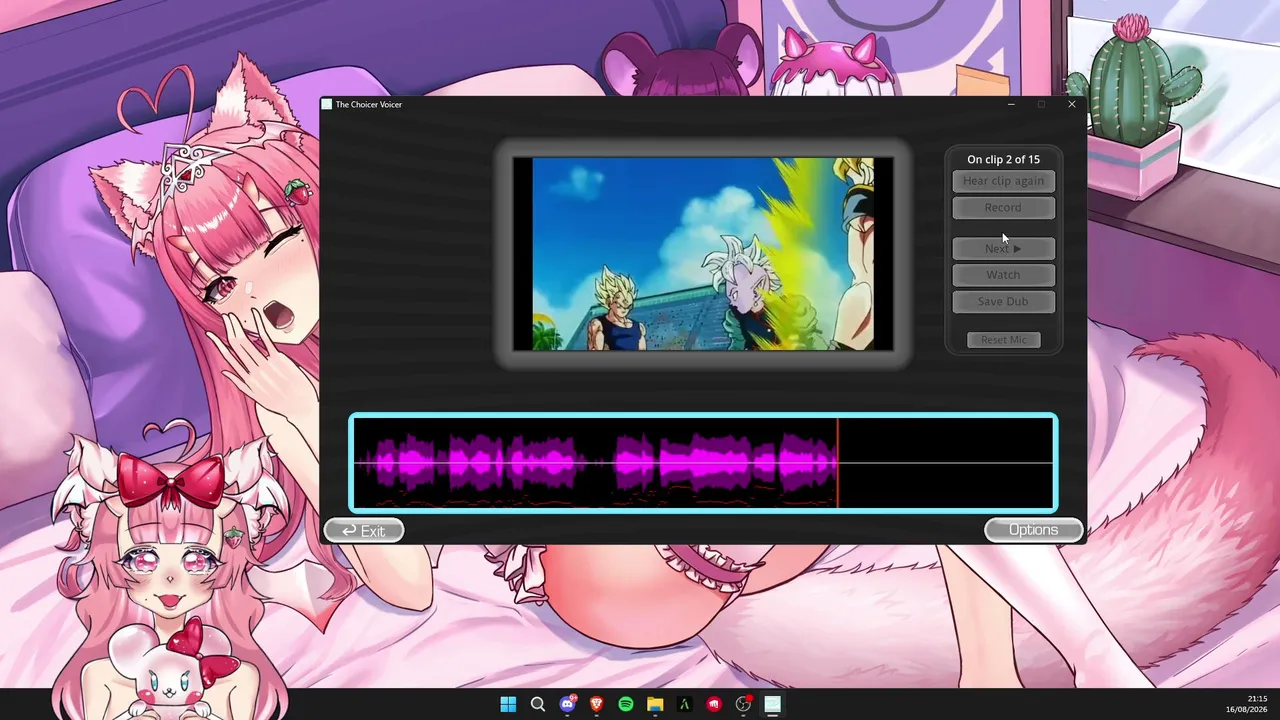This screenshot has height=720, width=1280.
Task: Go to the Next clip
Action: pos(1003,248)
